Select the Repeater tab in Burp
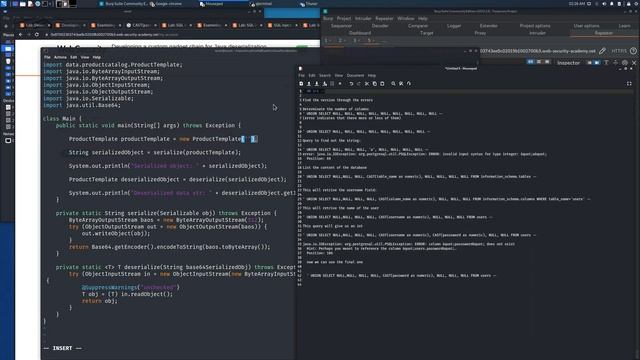 604,33
